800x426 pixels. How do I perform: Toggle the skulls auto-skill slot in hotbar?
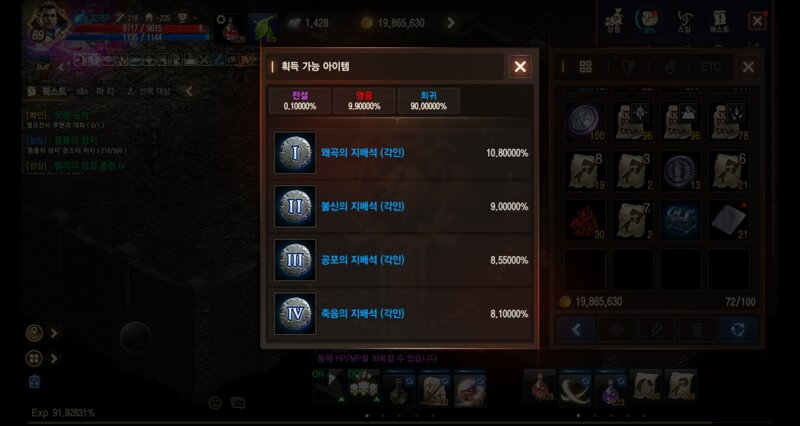(x=364, y=386)
